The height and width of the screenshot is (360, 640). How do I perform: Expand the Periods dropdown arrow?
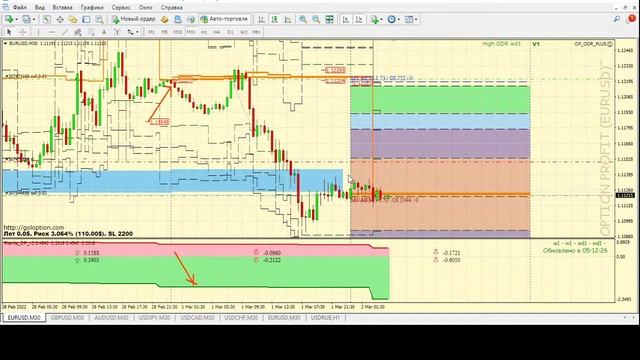point(398,19)
